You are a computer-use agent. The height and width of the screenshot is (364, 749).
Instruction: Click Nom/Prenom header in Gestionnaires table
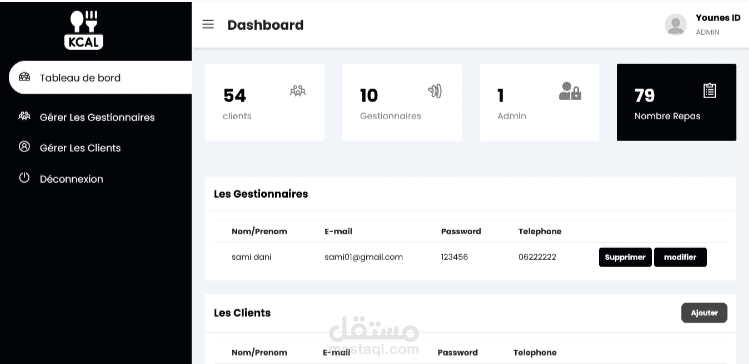[x=259, y=231]
